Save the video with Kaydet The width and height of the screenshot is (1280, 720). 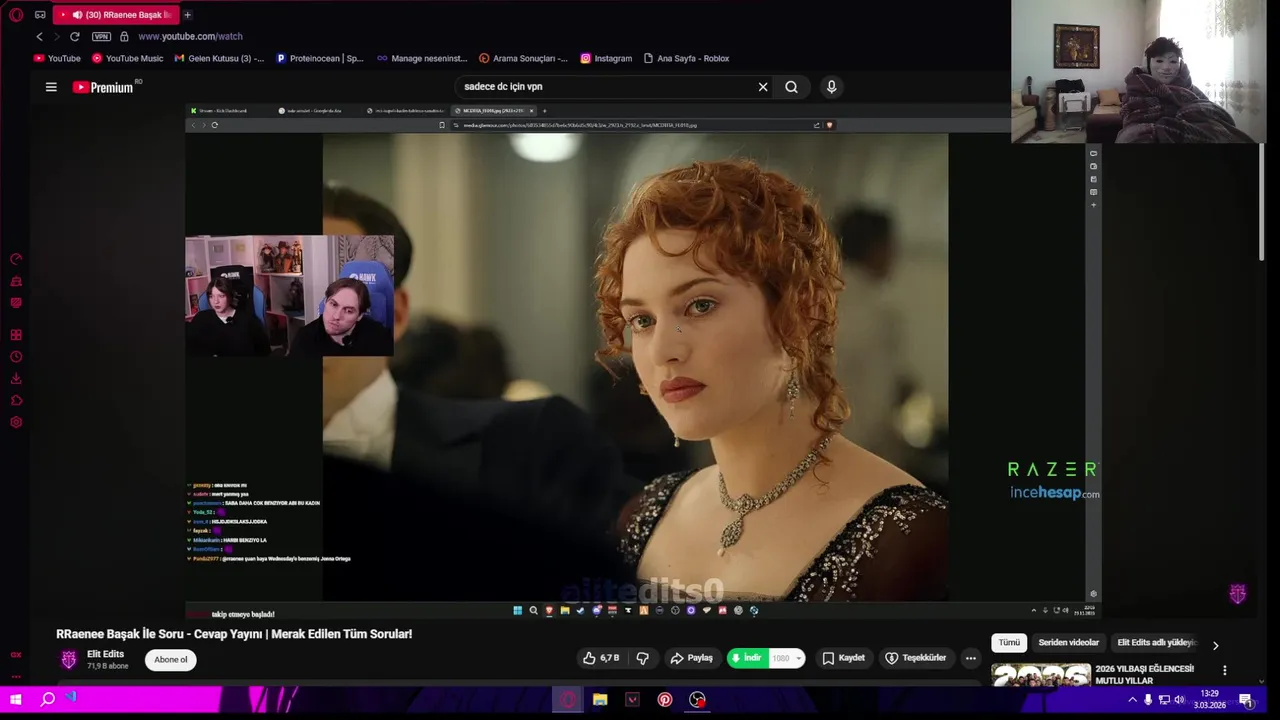tap(843, 658)
